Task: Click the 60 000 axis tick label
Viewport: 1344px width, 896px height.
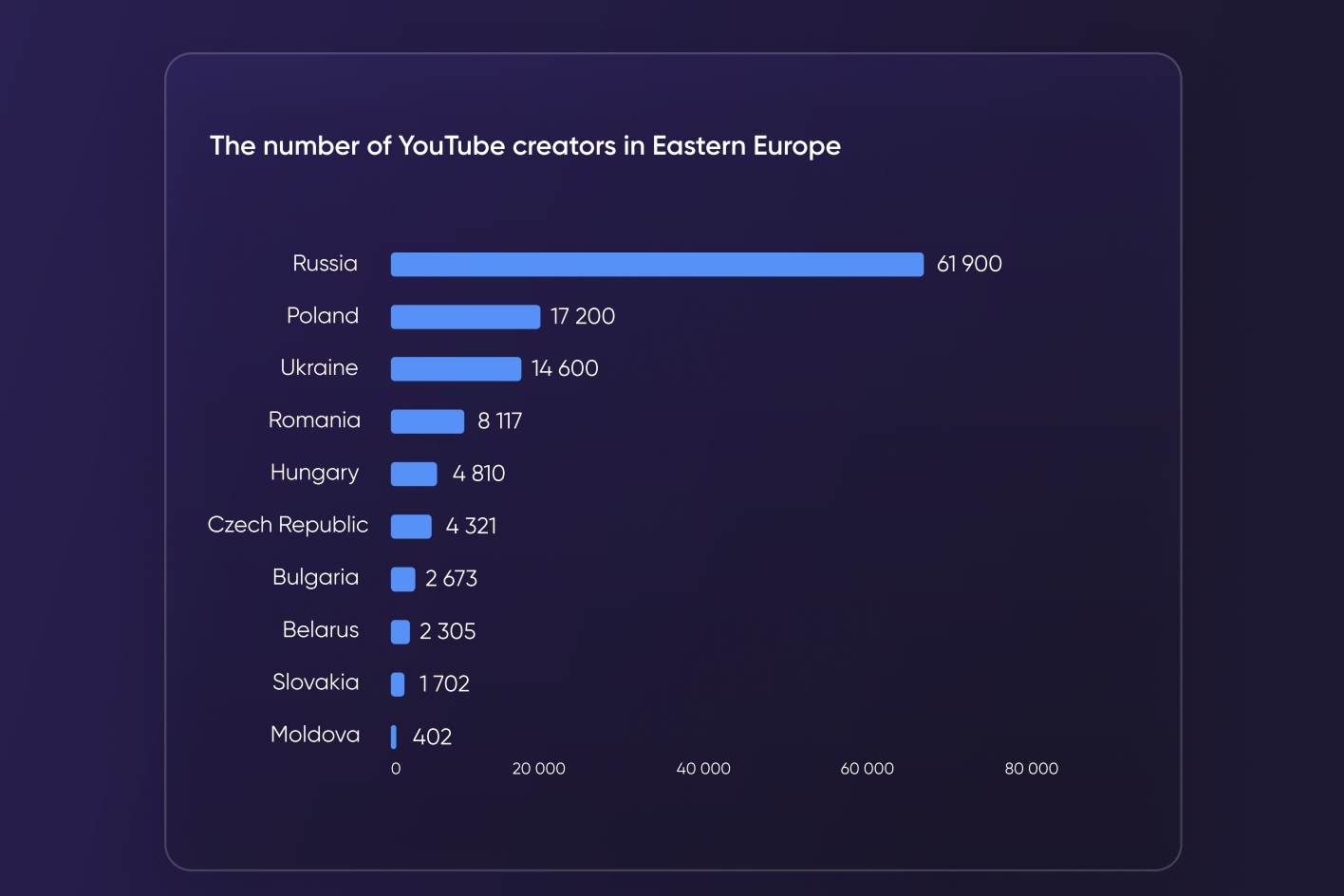Action: pyautogui.click(x=868, y=769)
